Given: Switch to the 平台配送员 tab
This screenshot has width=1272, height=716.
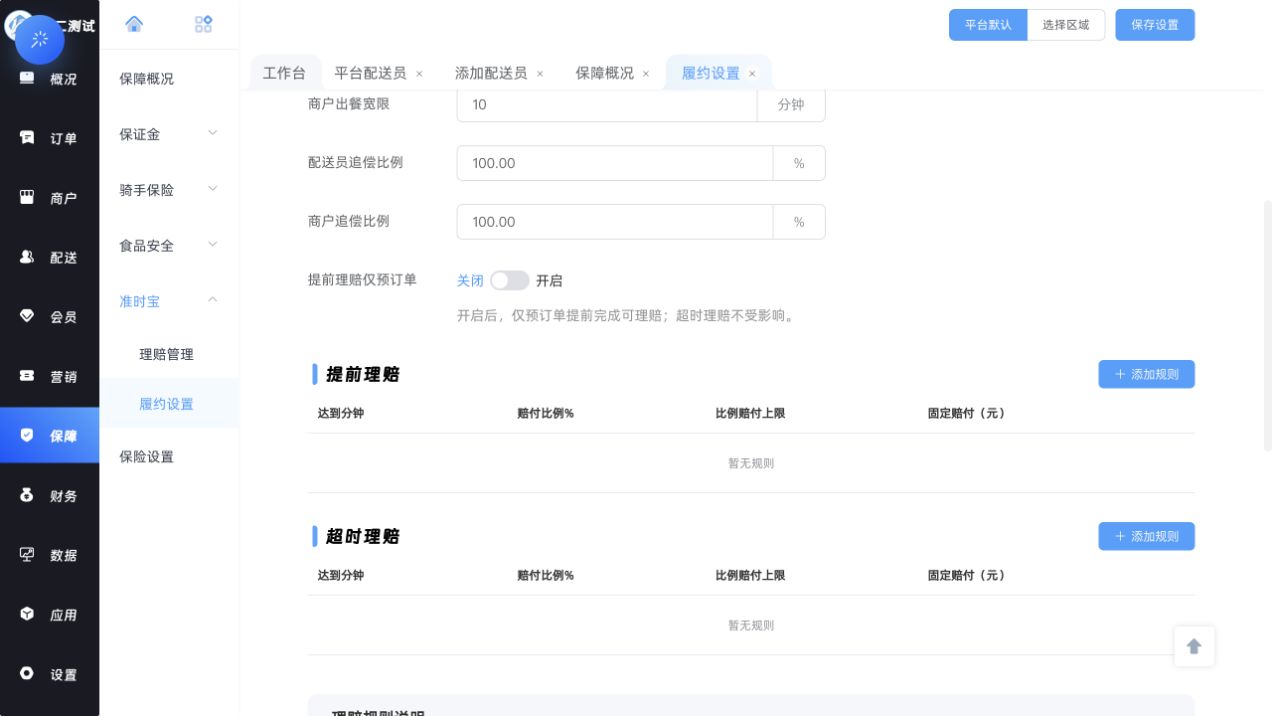Looking at the screenshot, I should click(x=370, y=73).
